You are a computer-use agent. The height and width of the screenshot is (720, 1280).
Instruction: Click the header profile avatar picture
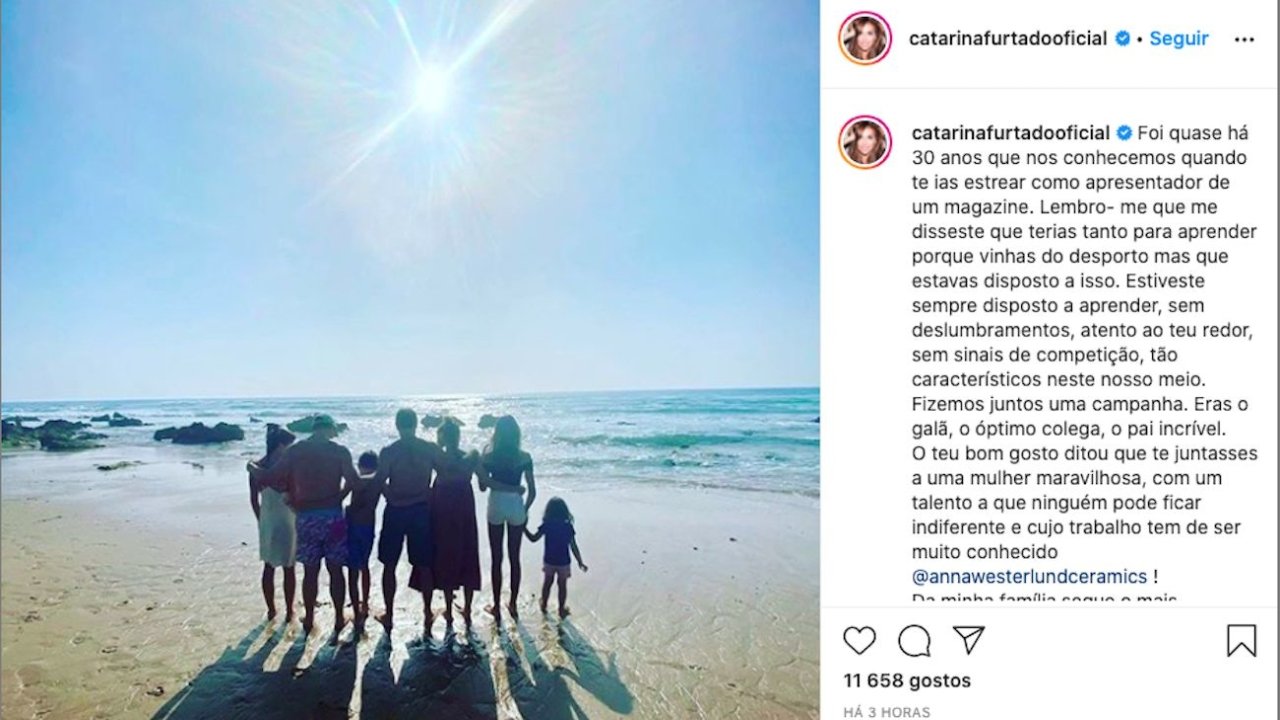pos(865,39)
